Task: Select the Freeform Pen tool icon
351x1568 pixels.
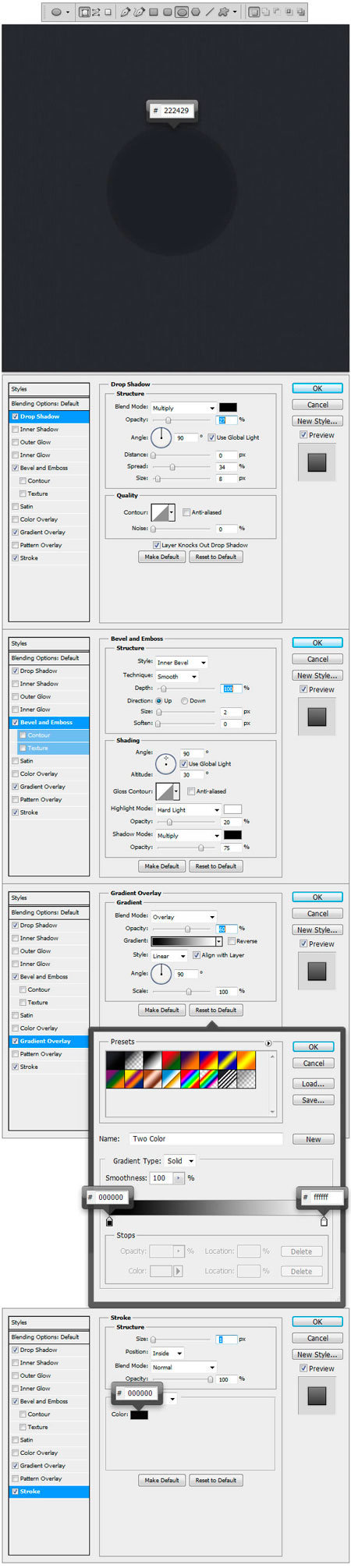Action: [139, 12]
